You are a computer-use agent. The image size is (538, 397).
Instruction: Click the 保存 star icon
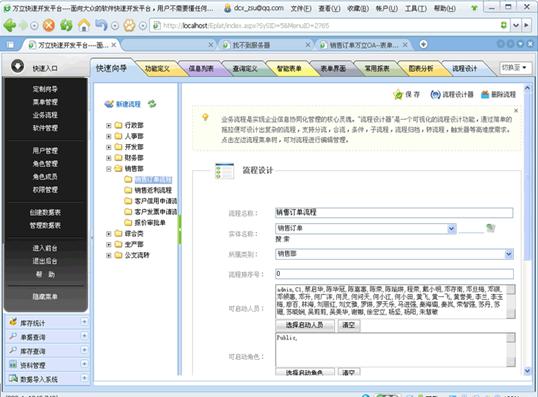(x=398, y=94)
